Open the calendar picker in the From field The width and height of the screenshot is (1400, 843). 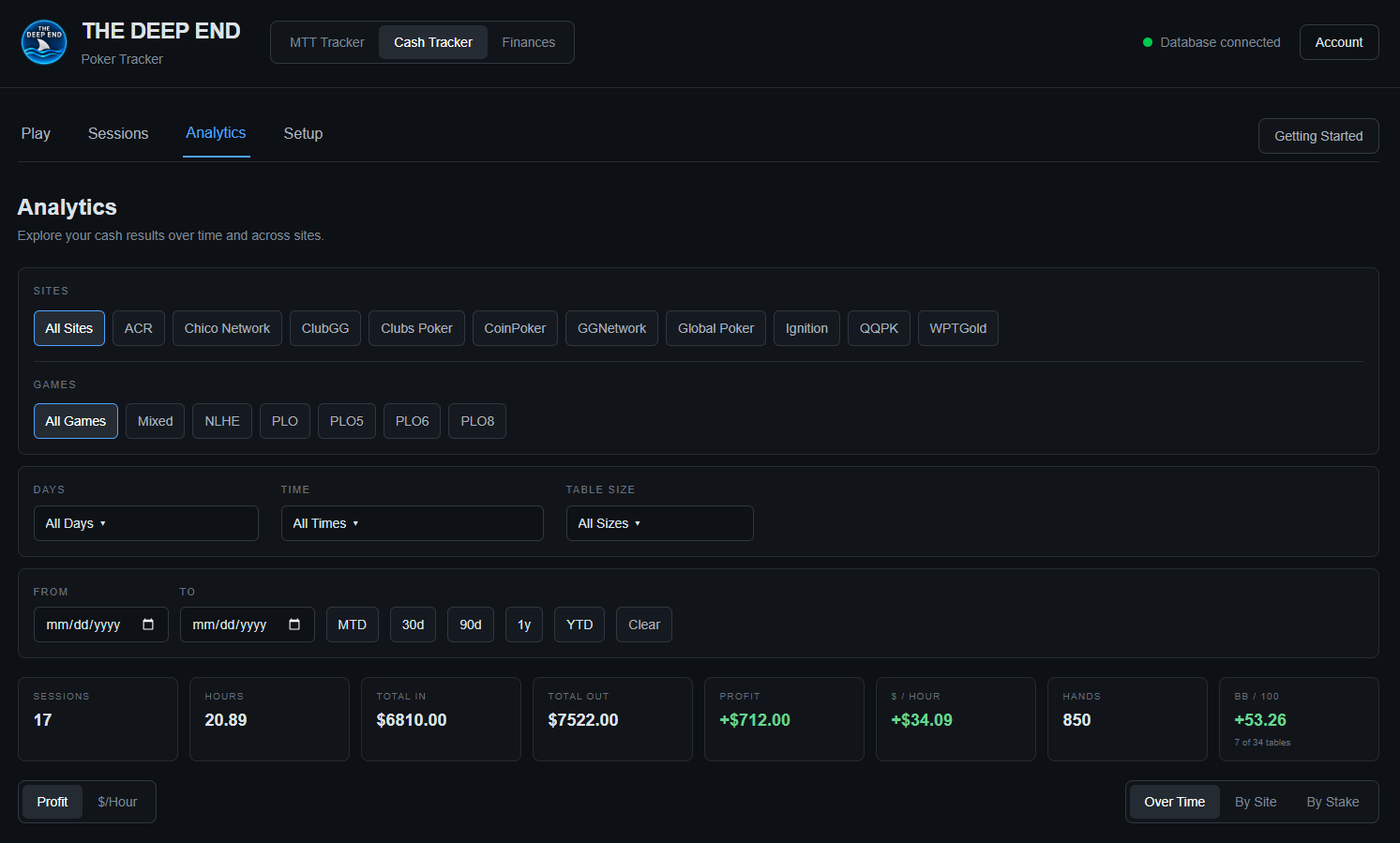tap(148, 625)
